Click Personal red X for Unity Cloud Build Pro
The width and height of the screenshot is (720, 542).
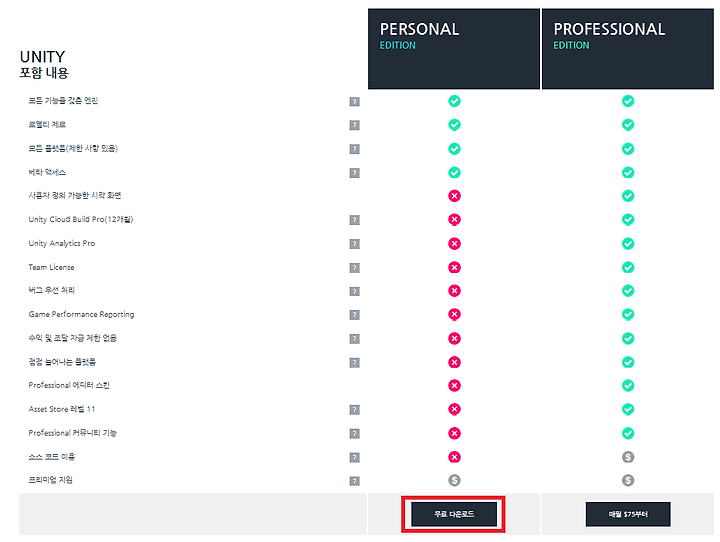click(x=454, y=220)
